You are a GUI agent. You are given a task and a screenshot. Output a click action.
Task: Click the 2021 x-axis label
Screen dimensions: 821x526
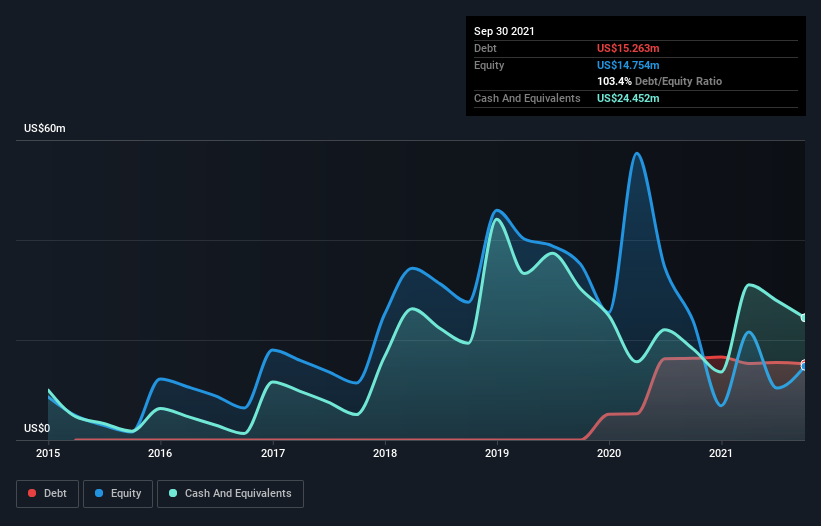click(x=721, y=453)
